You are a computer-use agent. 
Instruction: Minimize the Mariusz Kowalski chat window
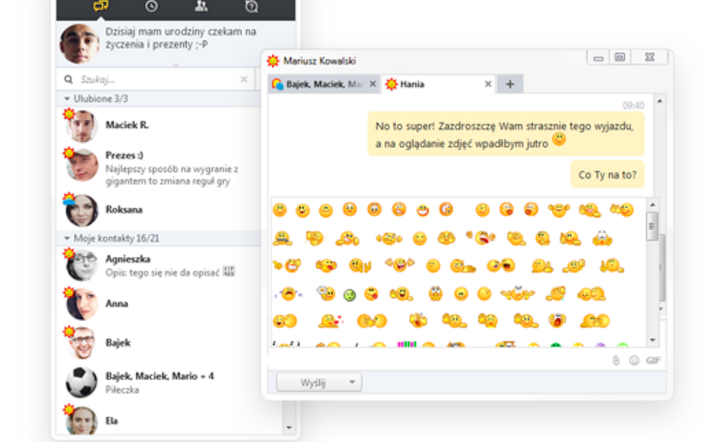pos(598,57)
